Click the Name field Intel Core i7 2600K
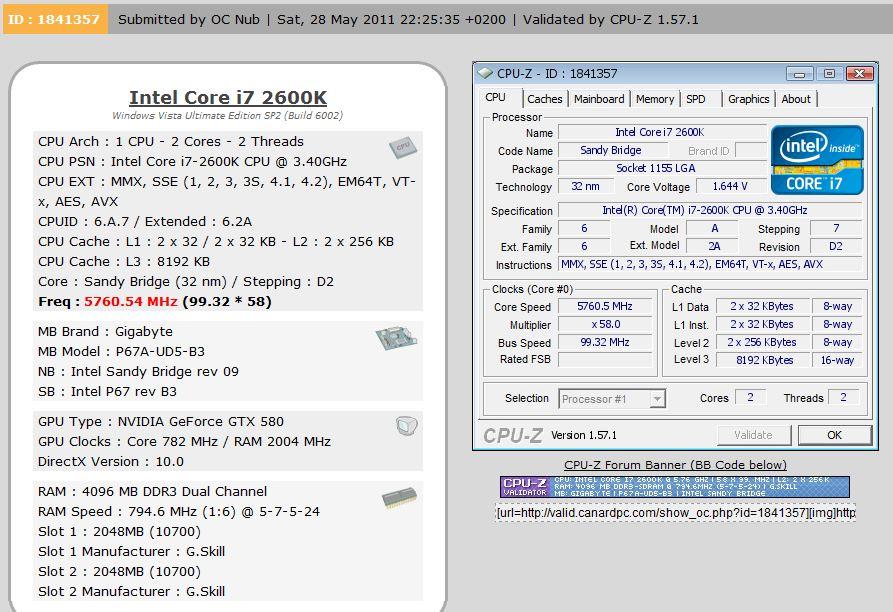Screen dimensions: 893x612 (x=661, y=132)
